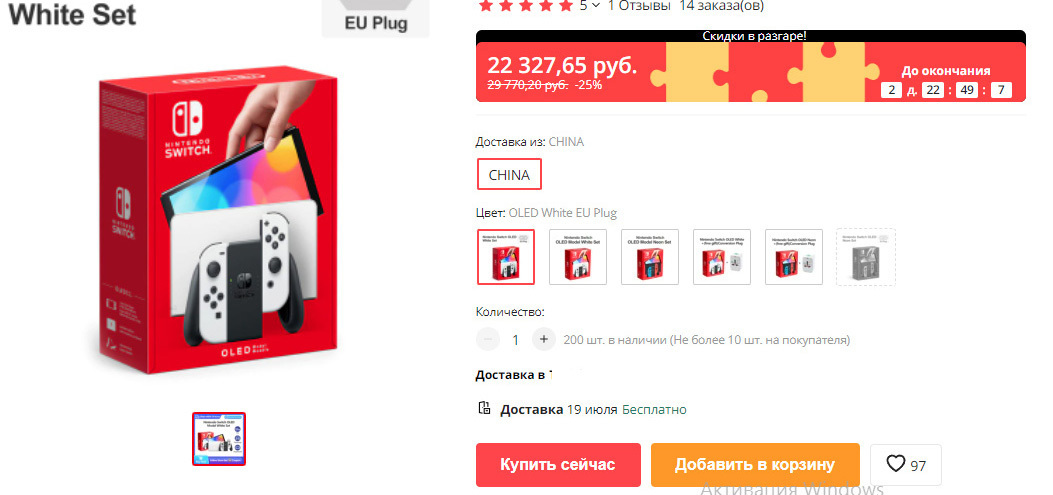Click the Добавить в корзину button
The image size is (1053, 495).
(755, 465)
